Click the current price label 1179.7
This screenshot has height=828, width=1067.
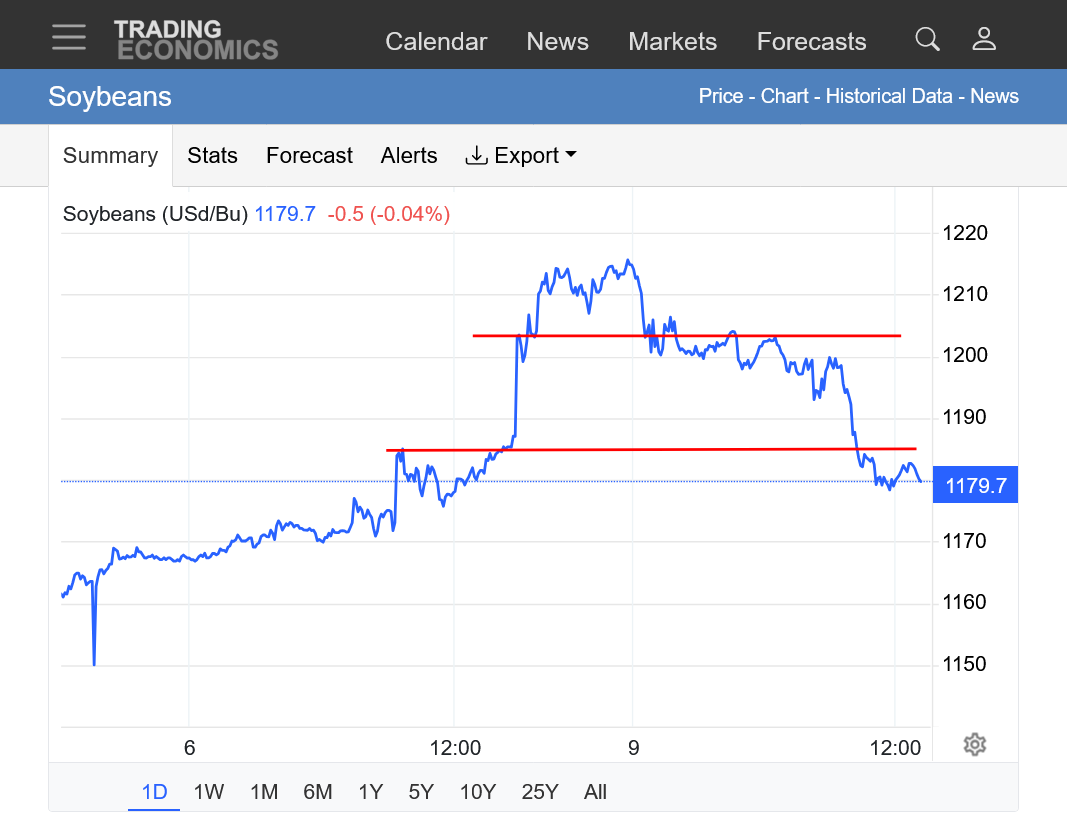[975, 485]
